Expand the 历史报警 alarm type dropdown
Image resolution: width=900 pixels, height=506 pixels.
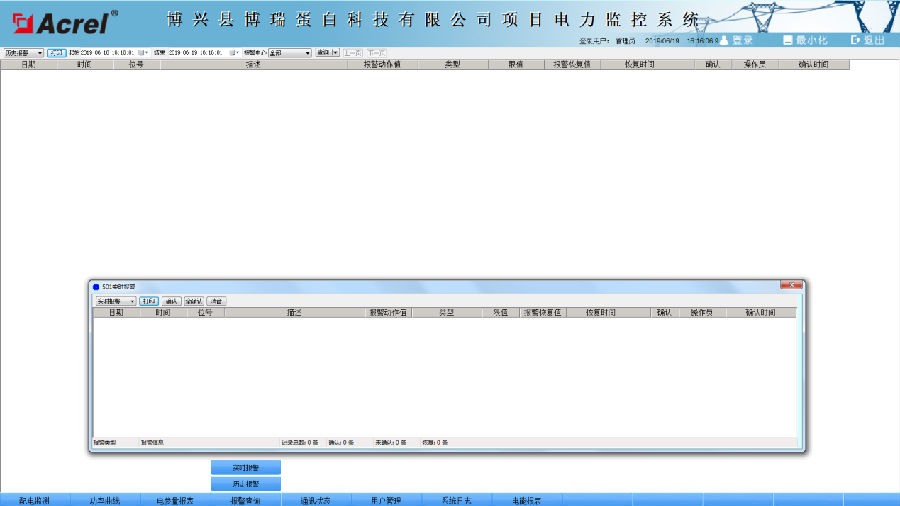(x=24, y=53)
